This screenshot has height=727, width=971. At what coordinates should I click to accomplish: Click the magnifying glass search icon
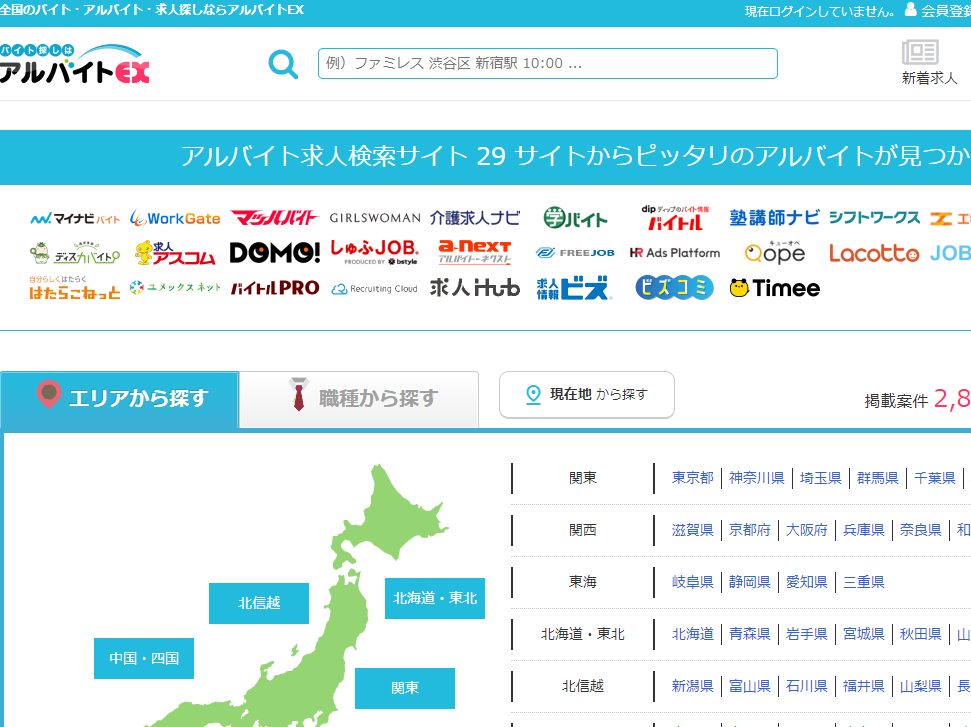coord(283,64)
